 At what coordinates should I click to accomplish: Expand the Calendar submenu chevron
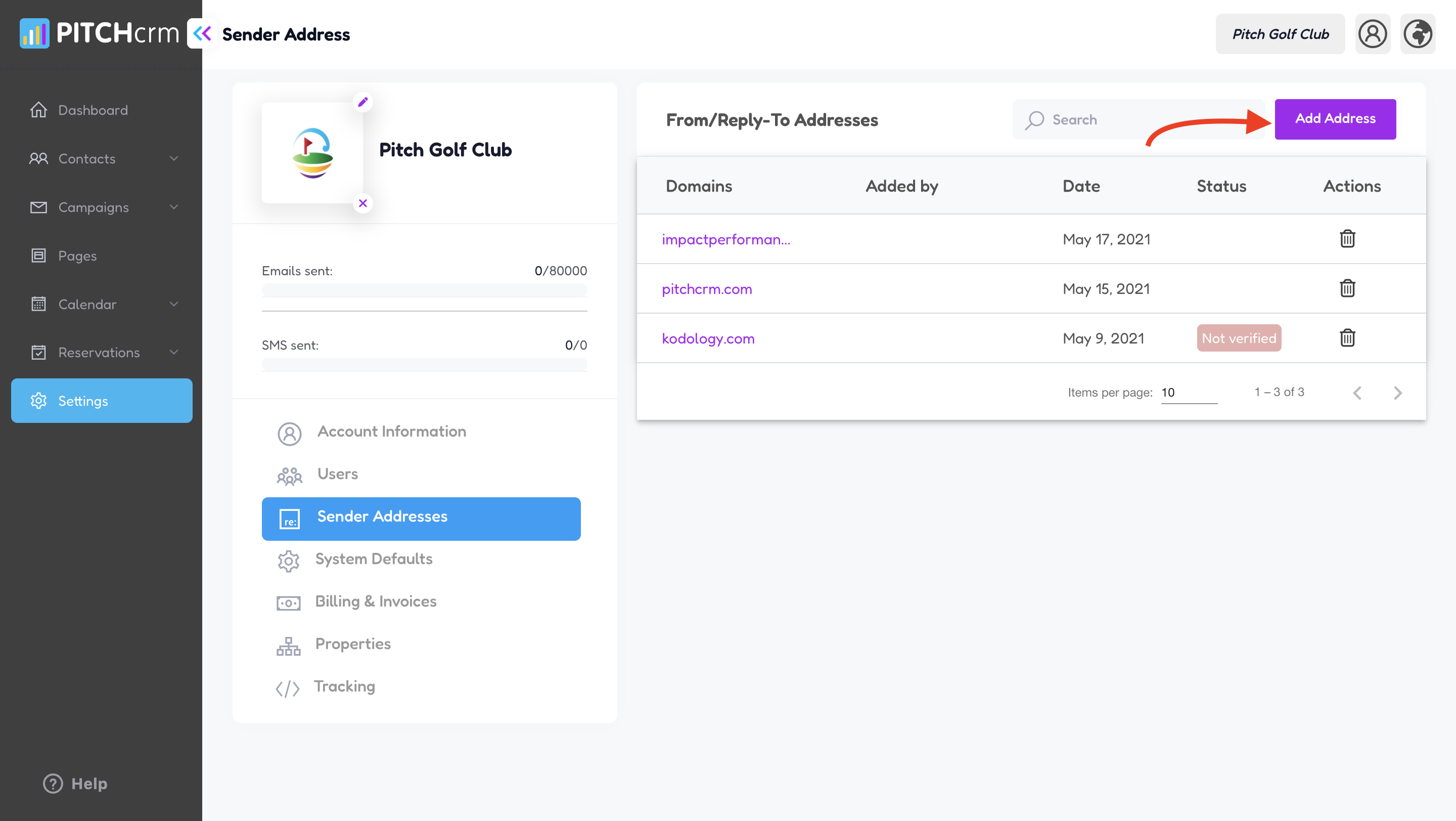(174, 304)
